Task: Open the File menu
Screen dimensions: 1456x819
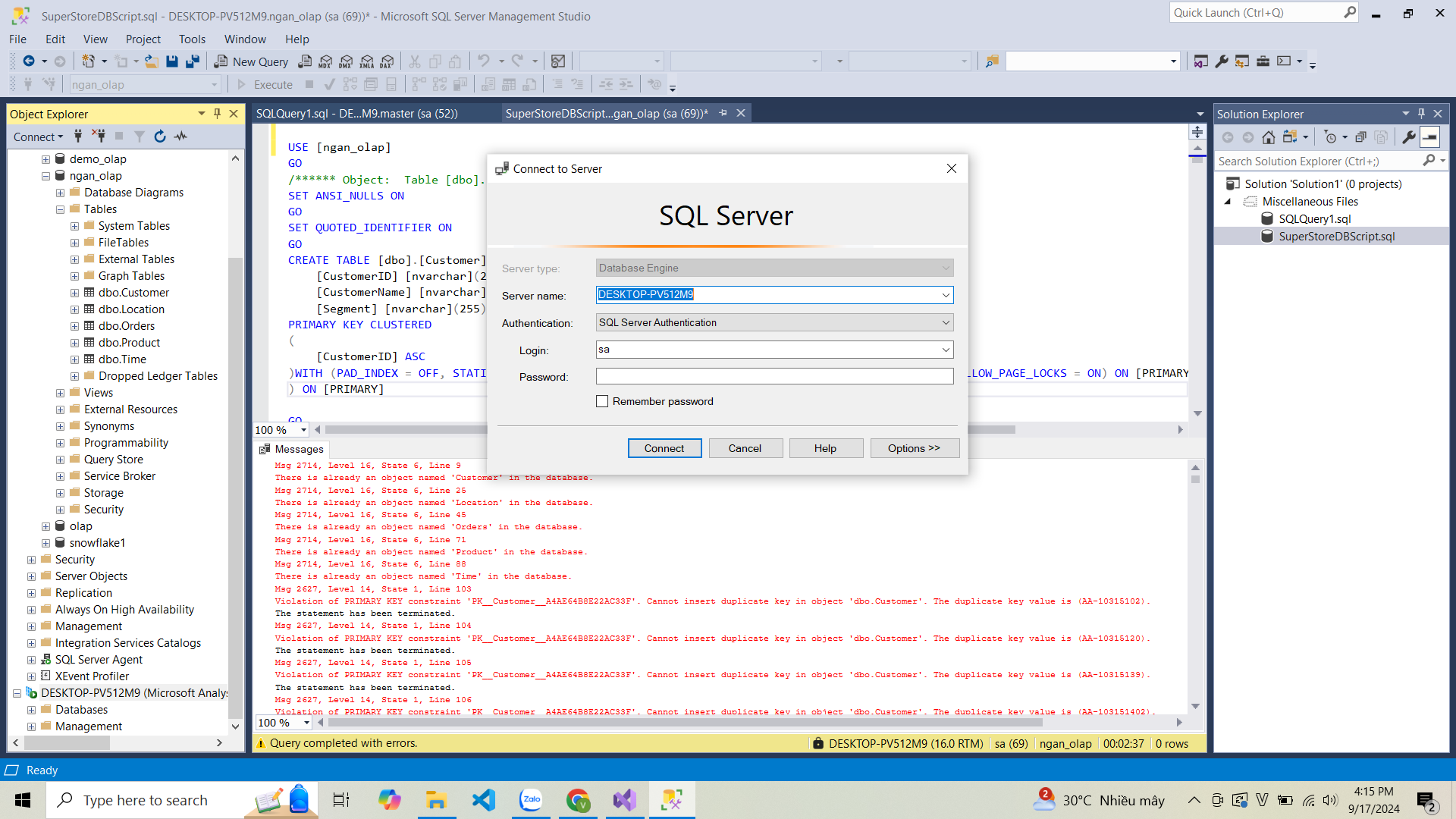Action: coord(17,39)
